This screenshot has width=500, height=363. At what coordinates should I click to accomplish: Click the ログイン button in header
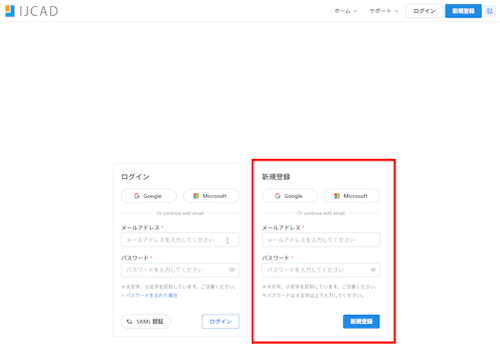click(x=424, y=11)
